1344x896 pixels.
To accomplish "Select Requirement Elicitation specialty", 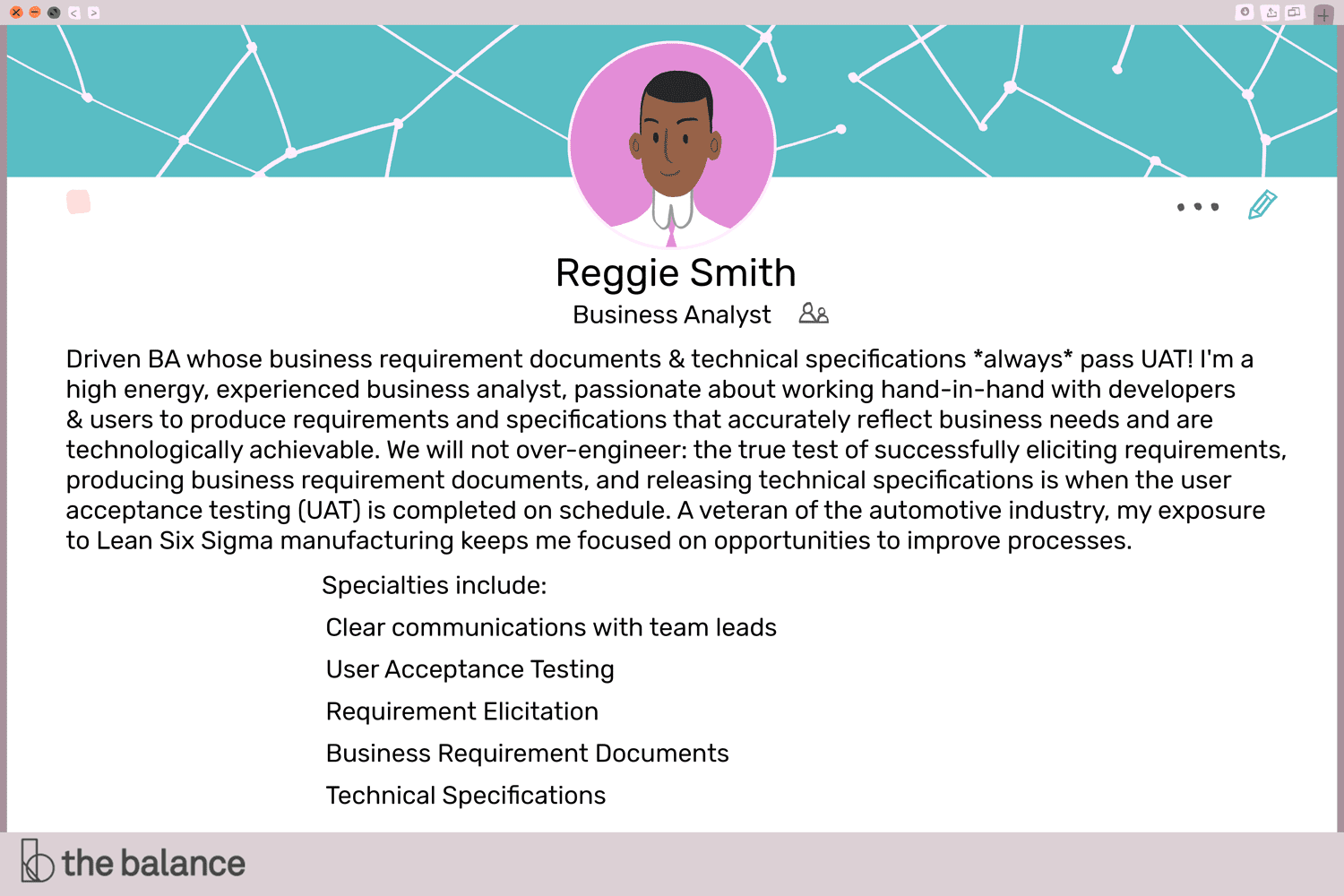I will click(462, 711).
